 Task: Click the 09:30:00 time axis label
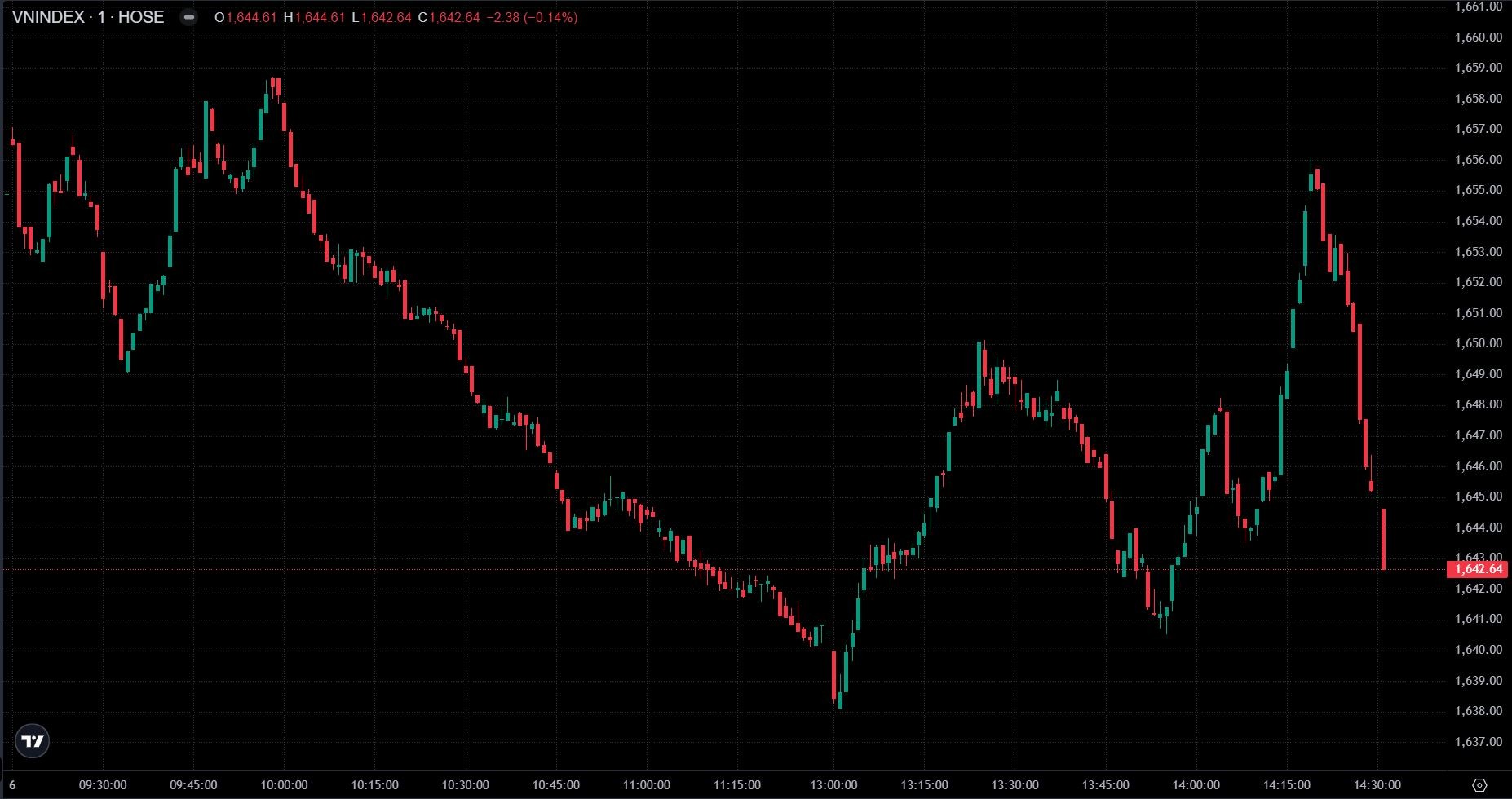pyautogui.click(x=103, y=785)
